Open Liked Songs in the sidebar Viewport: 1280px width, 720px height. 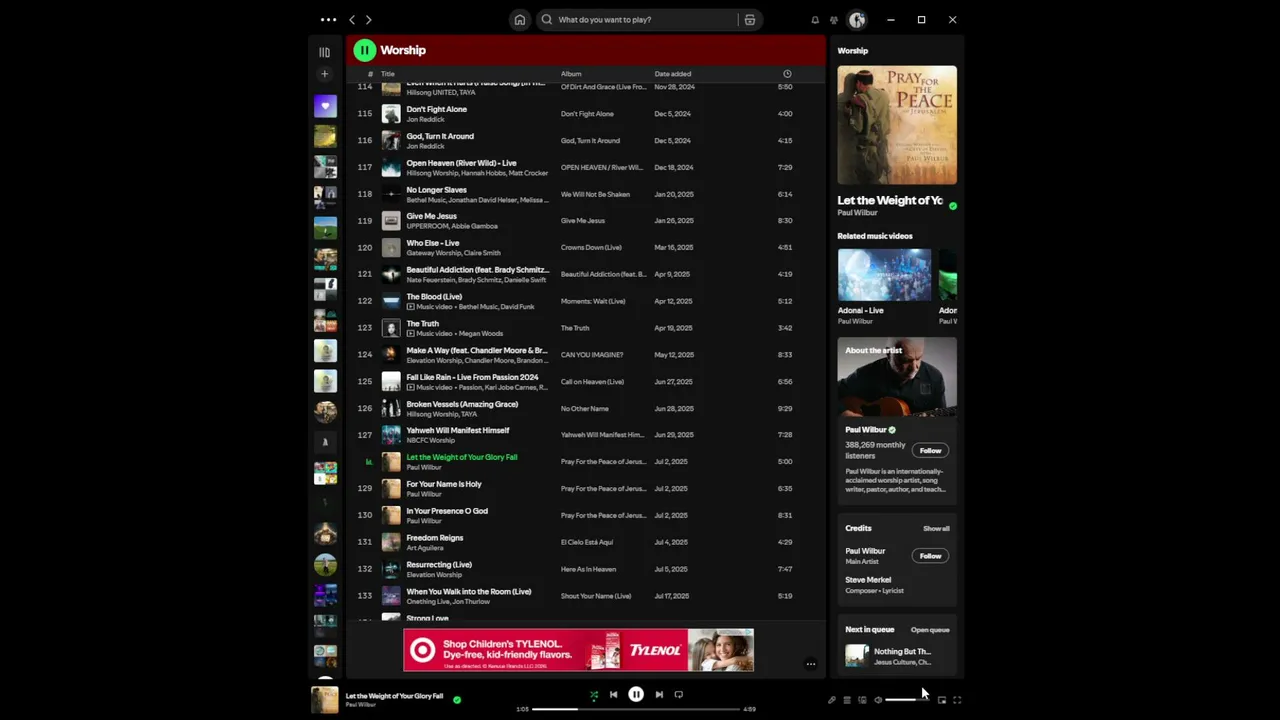pos(325,105)
